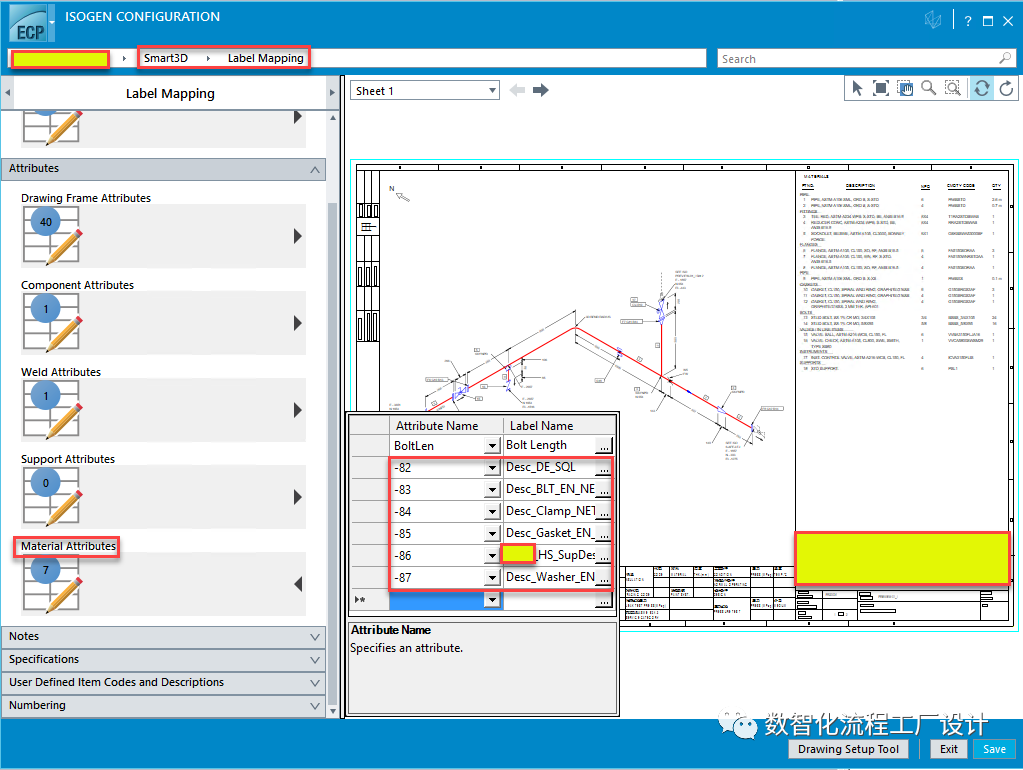Open the ECP application menu logo
1023x770 pixels.
coord(31,23)
